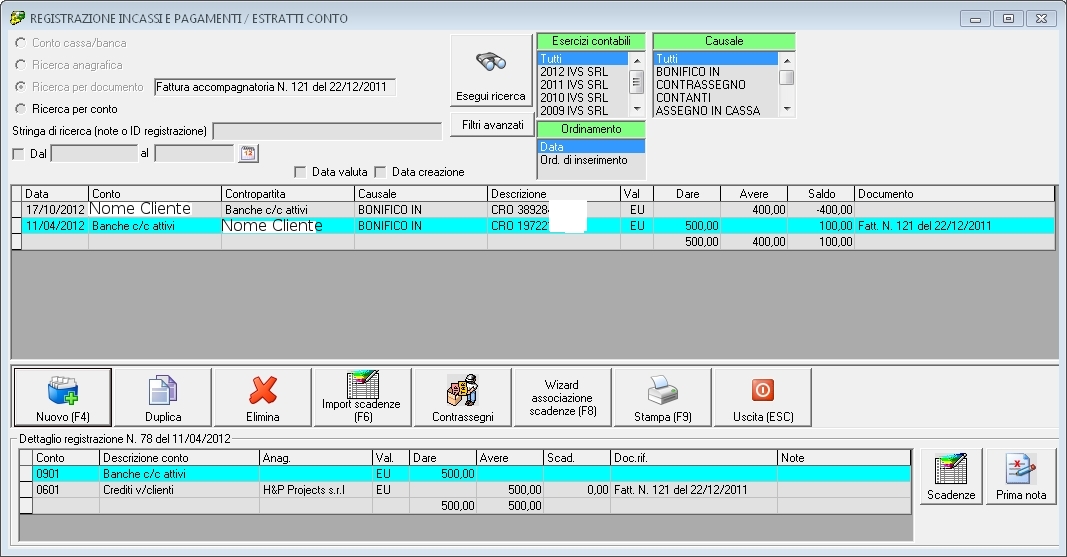This screenshot has width=1067, height=557.
Task: Select ASSEGNO IN CASSA causale
Action: click(x=715, y=110)
